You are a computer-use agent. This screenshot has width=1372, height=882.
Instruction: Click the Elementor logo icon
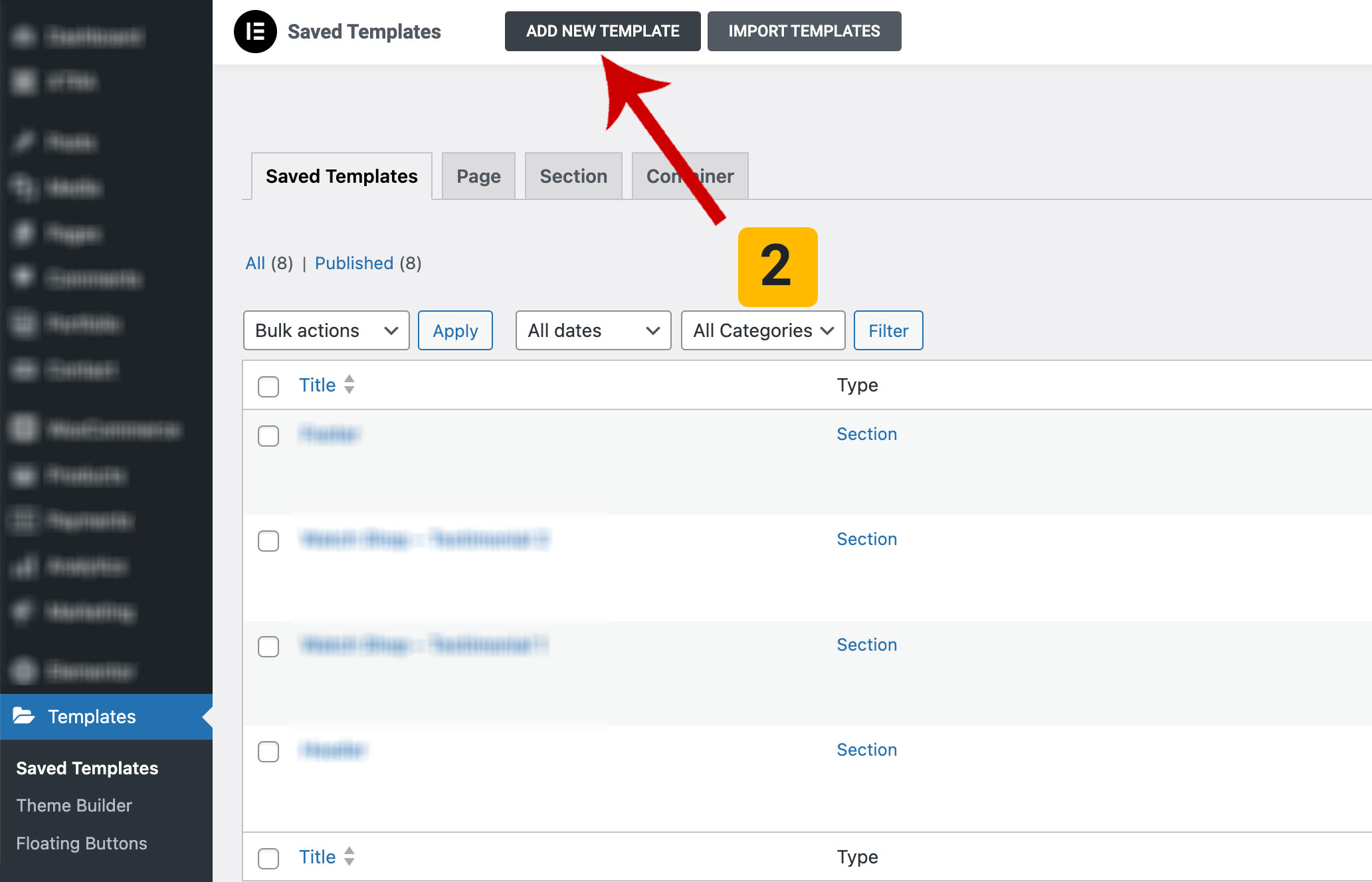pyautogui.click(x=255, y=31)
